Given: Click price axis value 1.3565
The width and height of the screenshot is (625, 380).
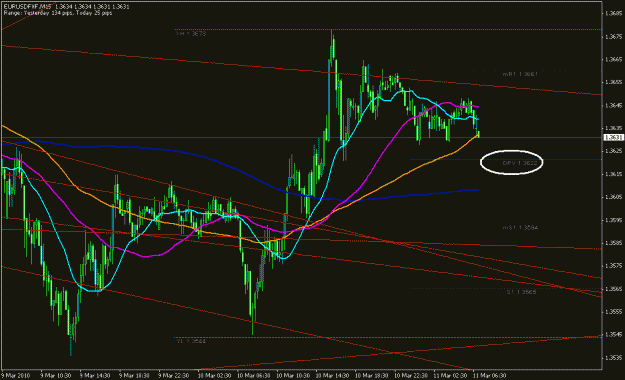Looking at the screenshot, I should [x=613, y=289].
